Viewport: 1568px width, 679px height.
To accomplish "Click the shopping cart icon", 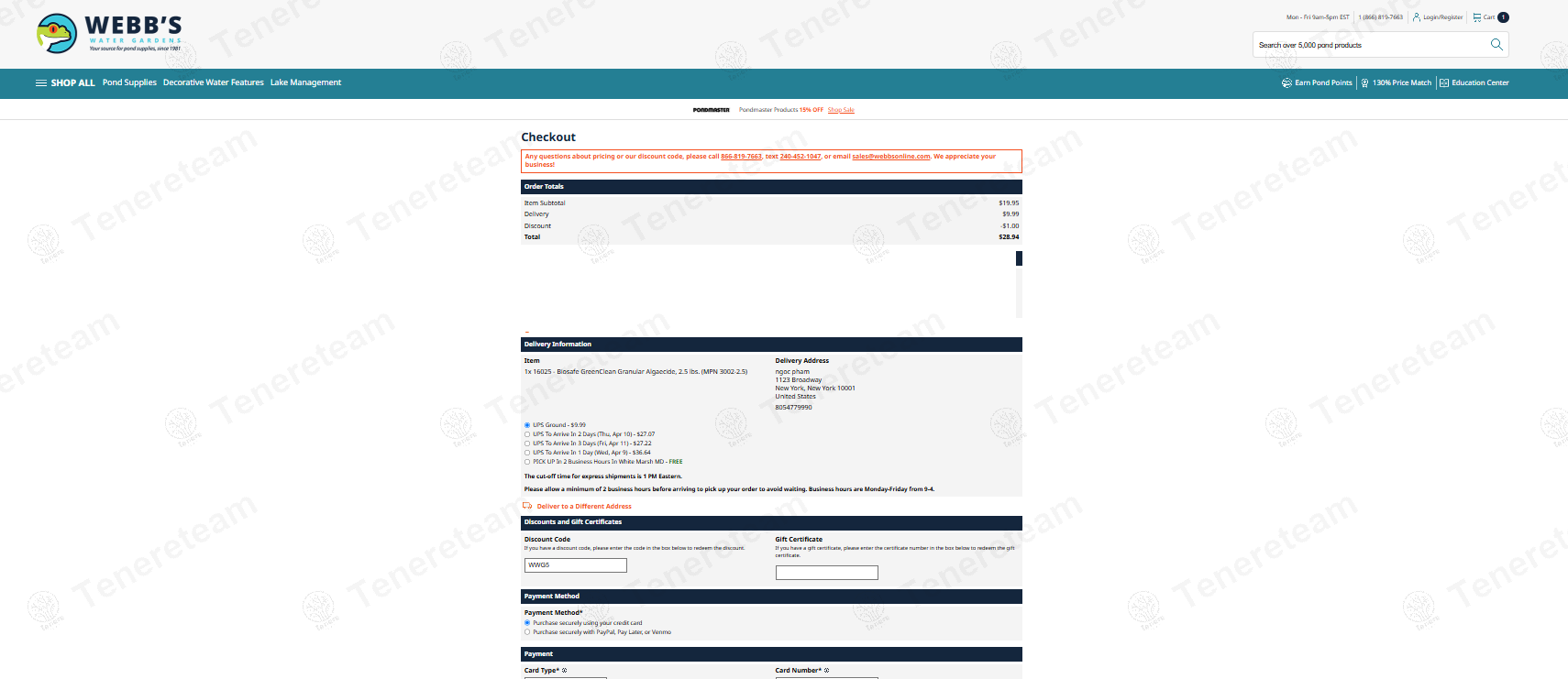I will (x=1477, y=17).
